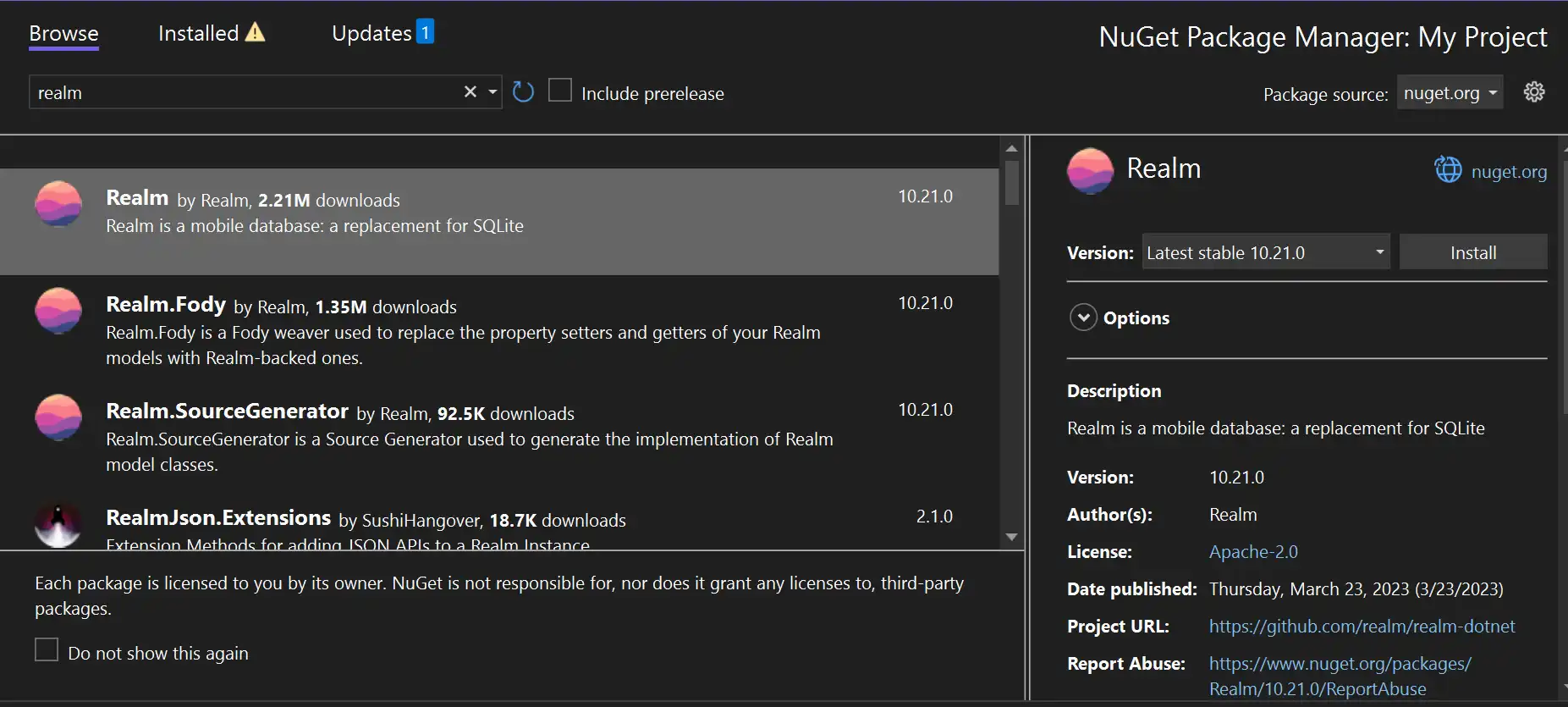Click the package list scrollbar down arrow
The height and width of the screenshot is (707, 1568).
pyautogui.click(x=1011, y=537)
